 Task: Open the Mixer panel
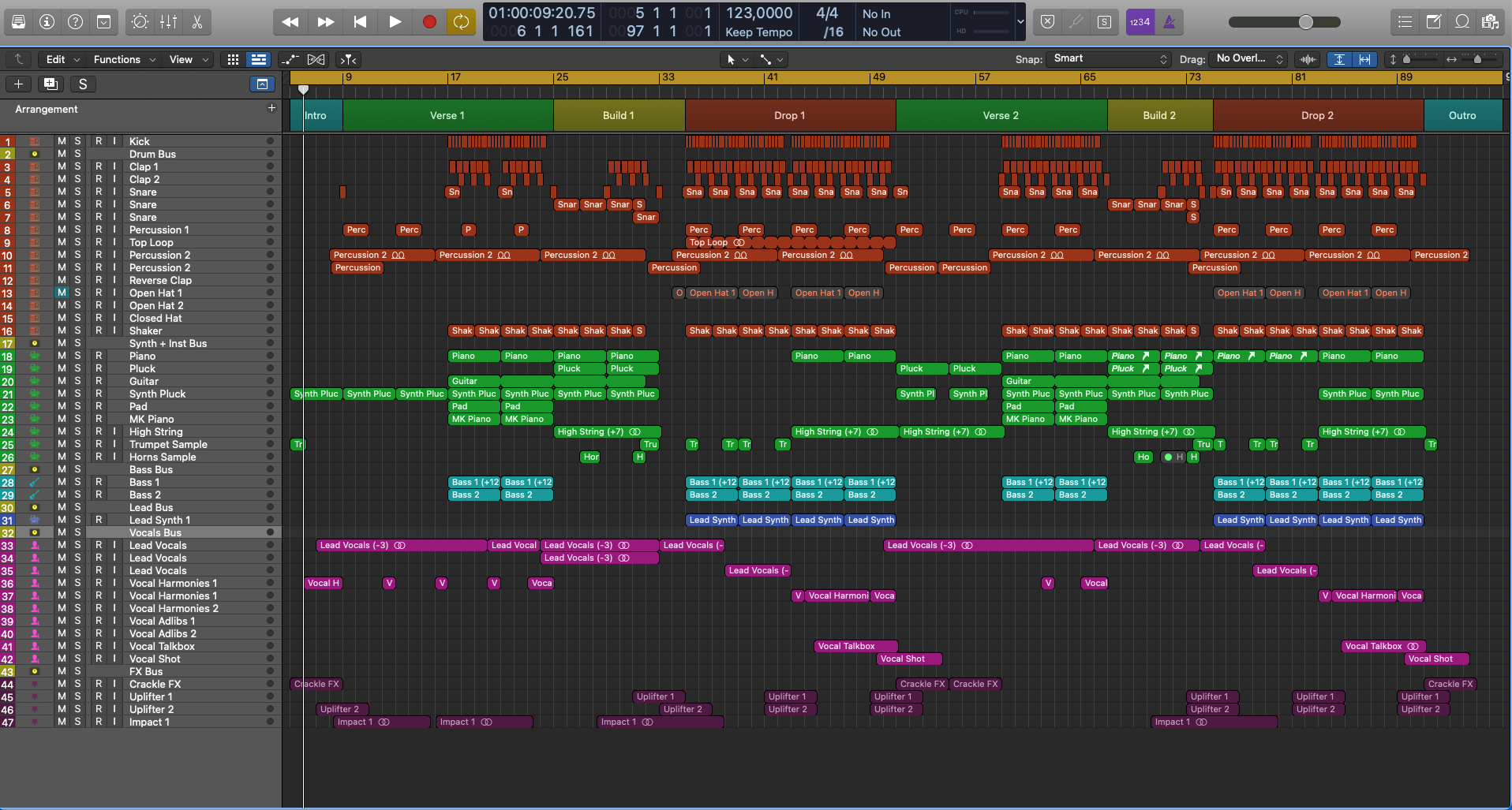point(168,22)
